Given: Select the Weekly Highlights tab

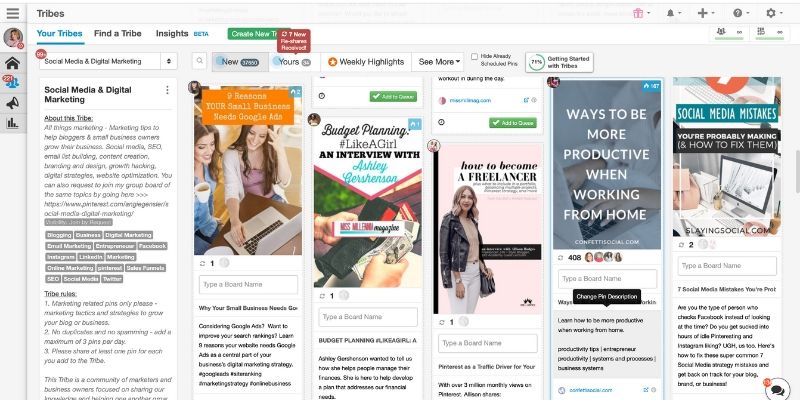Looking at the screenshot, I should pos(366,62).
